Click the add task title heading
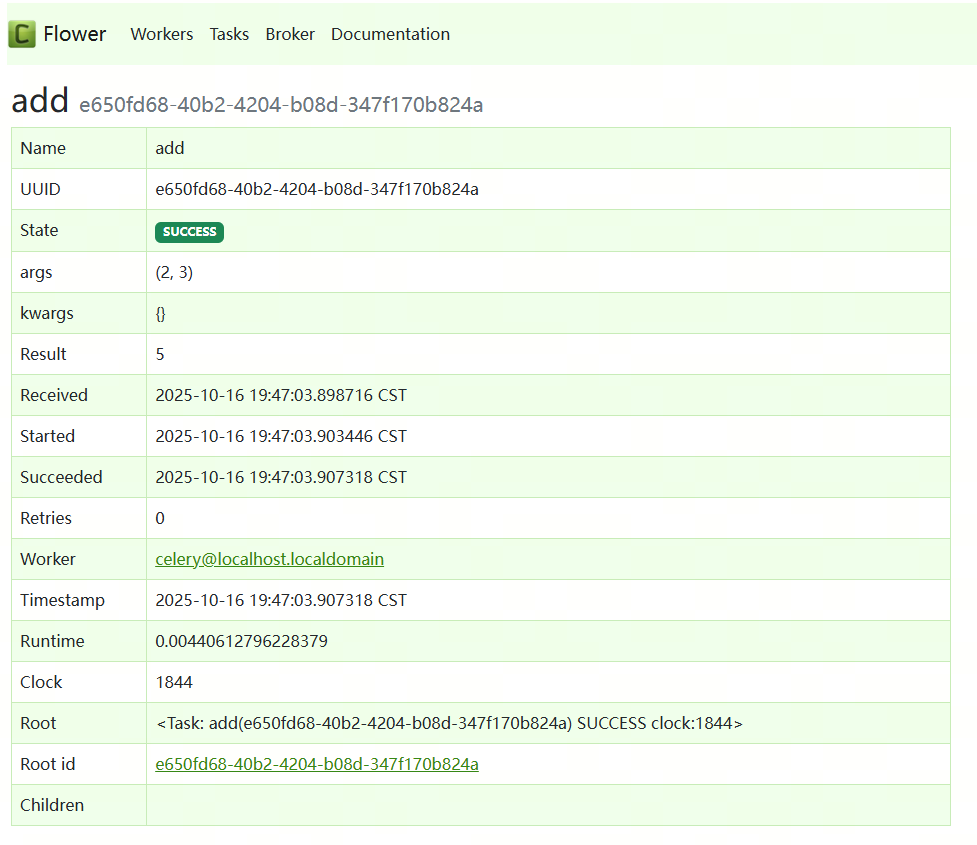 [39, 100]
